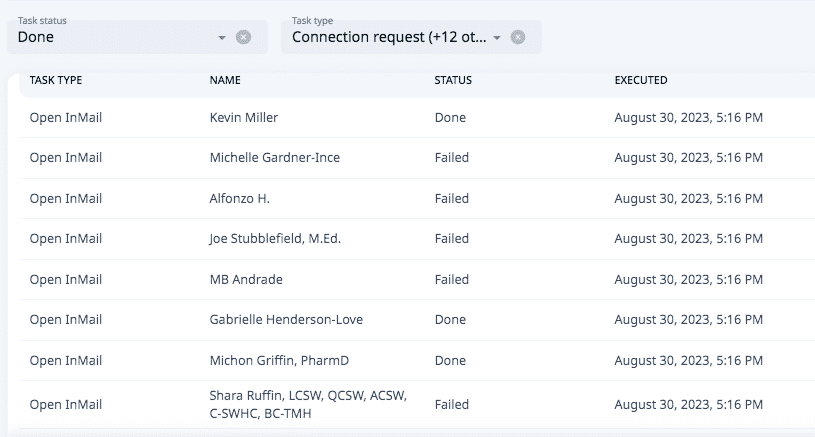
Task: Click Done status for Kevin Miller
Action: coord(450,117)
